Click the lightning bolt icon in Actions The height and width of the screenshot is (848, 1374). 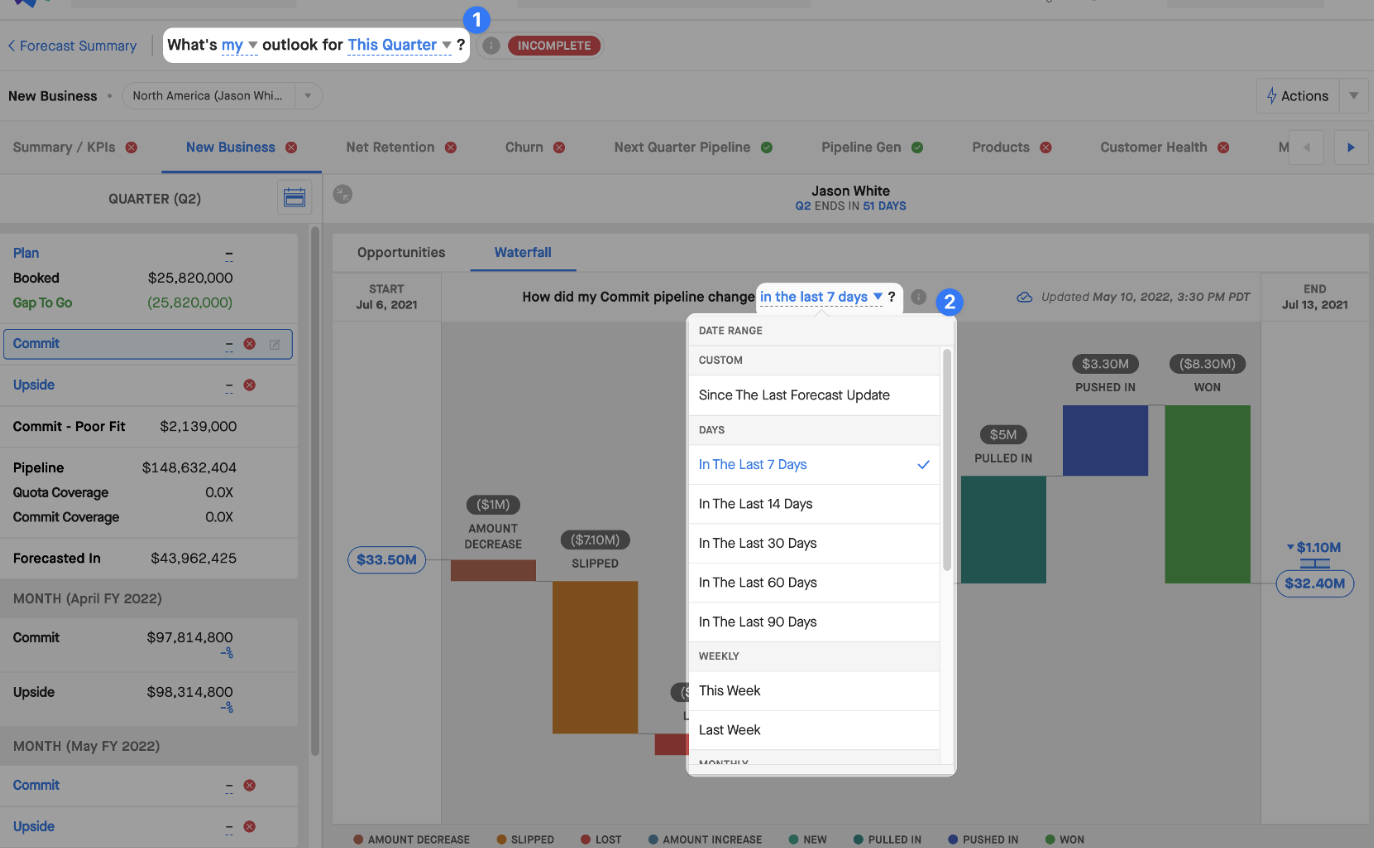(x=1272, y=96)
